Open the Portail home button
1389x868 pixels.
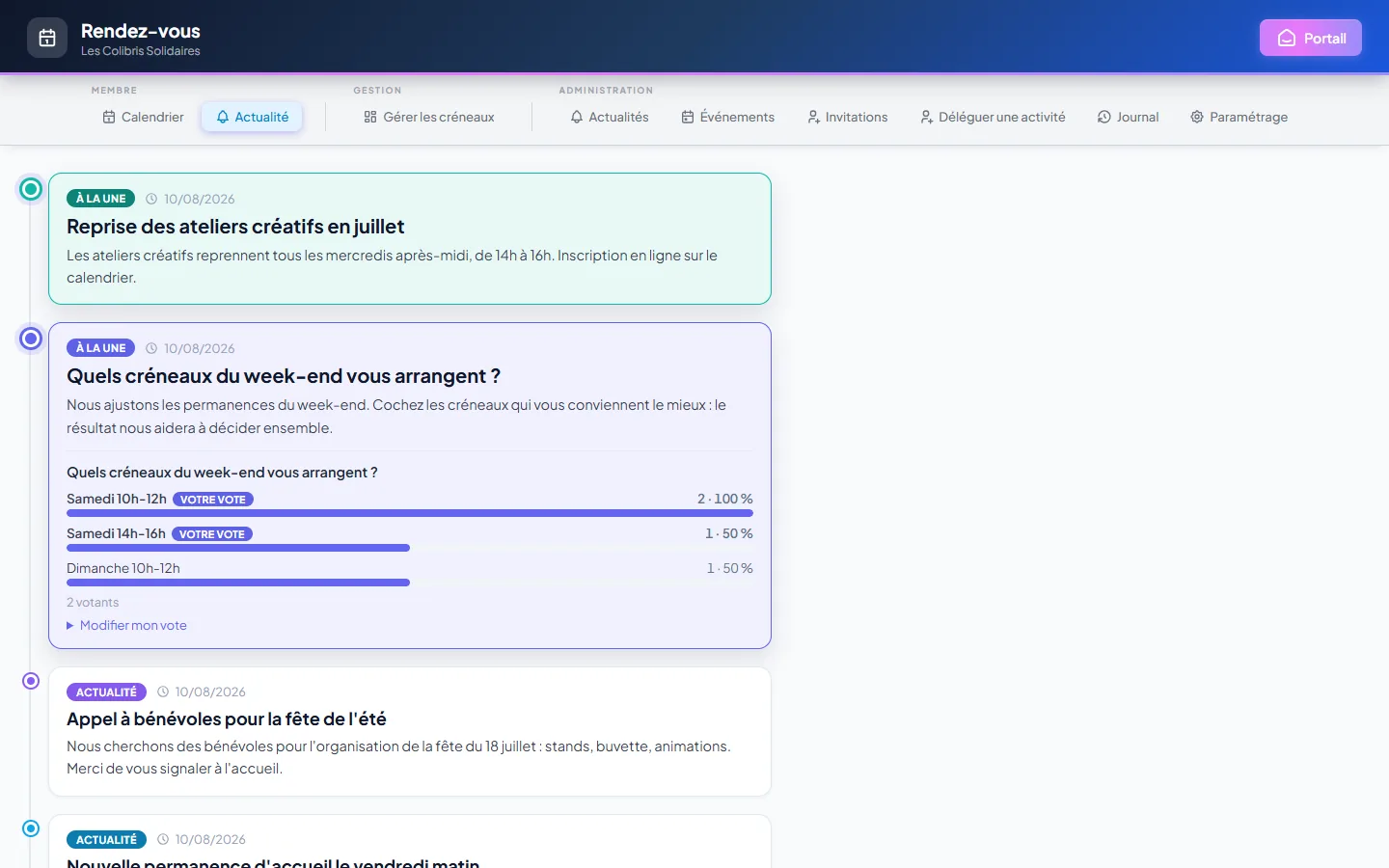click(x=1311, y=38)
